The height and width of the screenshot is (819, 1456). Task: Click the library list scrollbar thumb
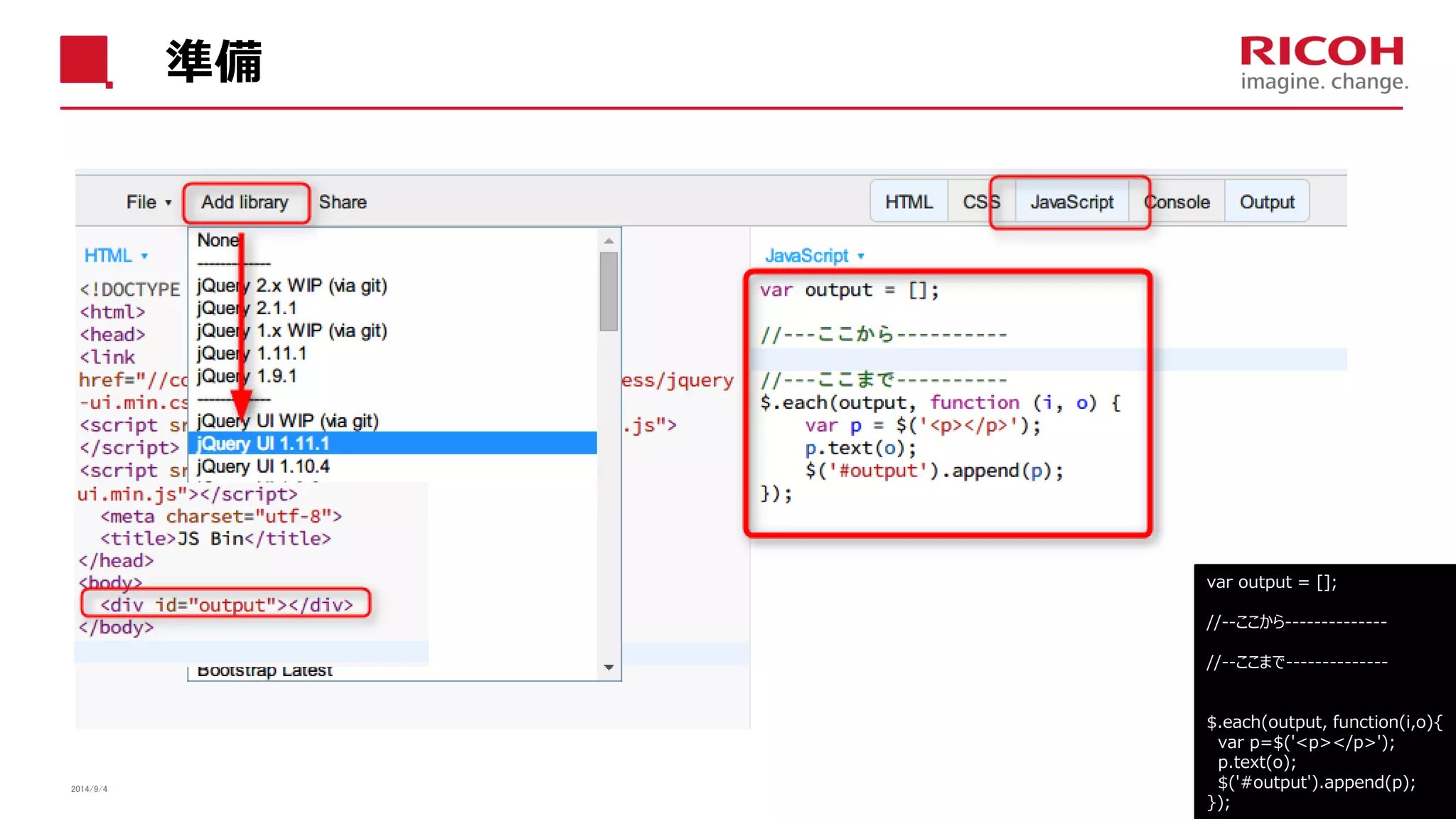pos(609,291)
